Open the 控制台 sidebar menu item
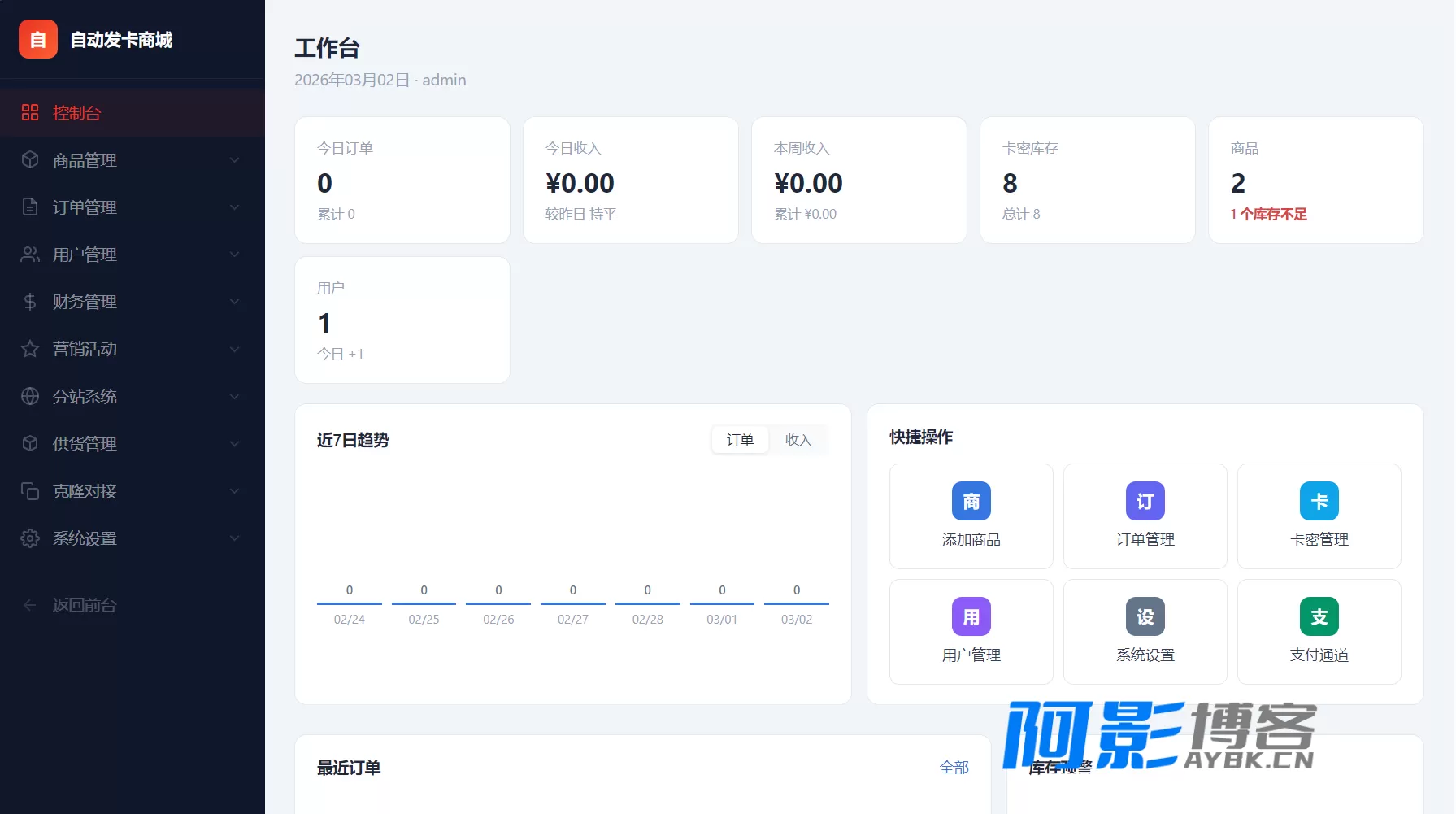Image resolution: width=1456 pixels, height=814 pixels. coord(133,112)
